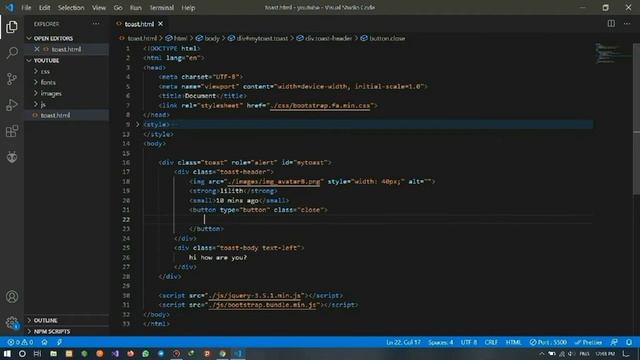Open the Extensions view
The width and height of the screenshot is (640, 360).
(x=12, y=131)
